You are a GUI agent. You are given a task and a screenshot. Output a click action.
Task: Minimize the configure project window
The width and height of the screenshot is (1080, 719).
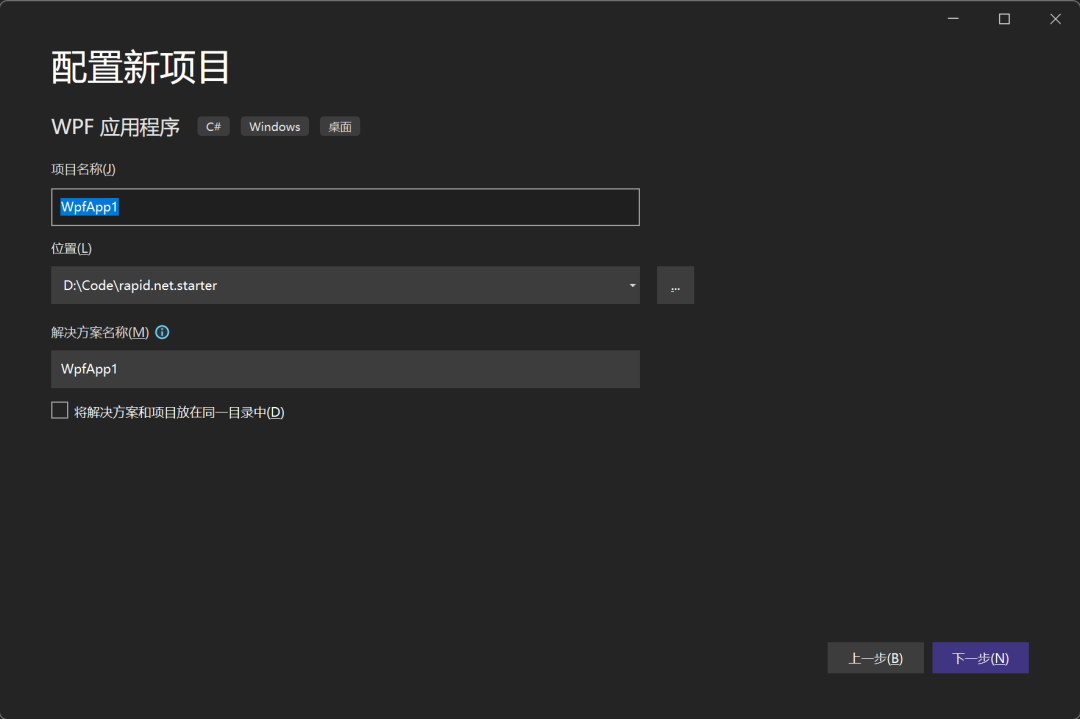pos(953,19)
